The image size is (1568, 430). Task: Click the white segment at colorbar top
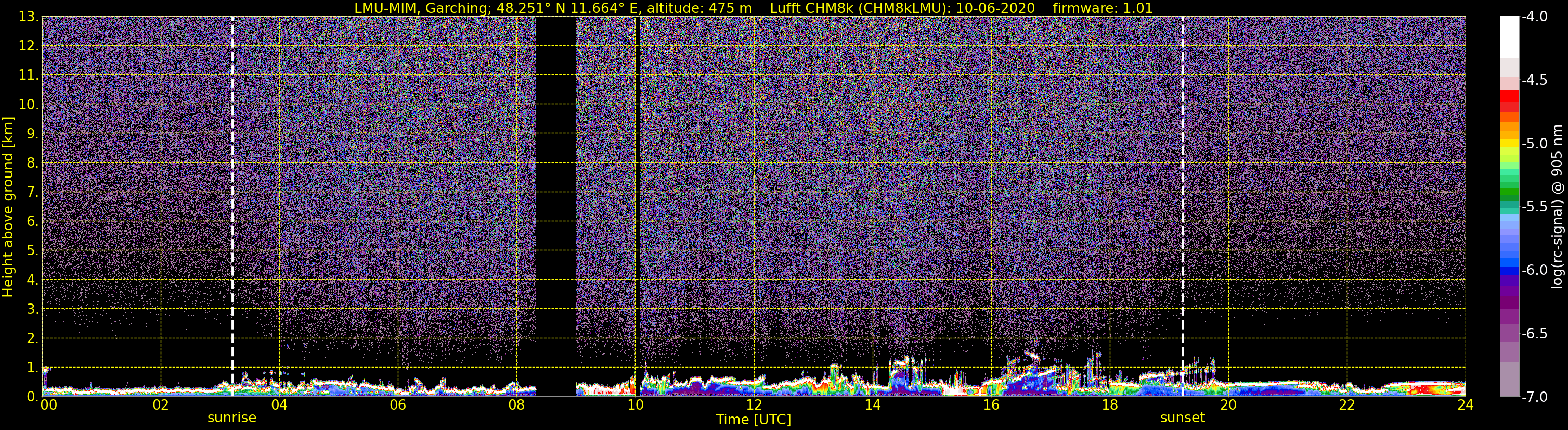pos(1509,36)
